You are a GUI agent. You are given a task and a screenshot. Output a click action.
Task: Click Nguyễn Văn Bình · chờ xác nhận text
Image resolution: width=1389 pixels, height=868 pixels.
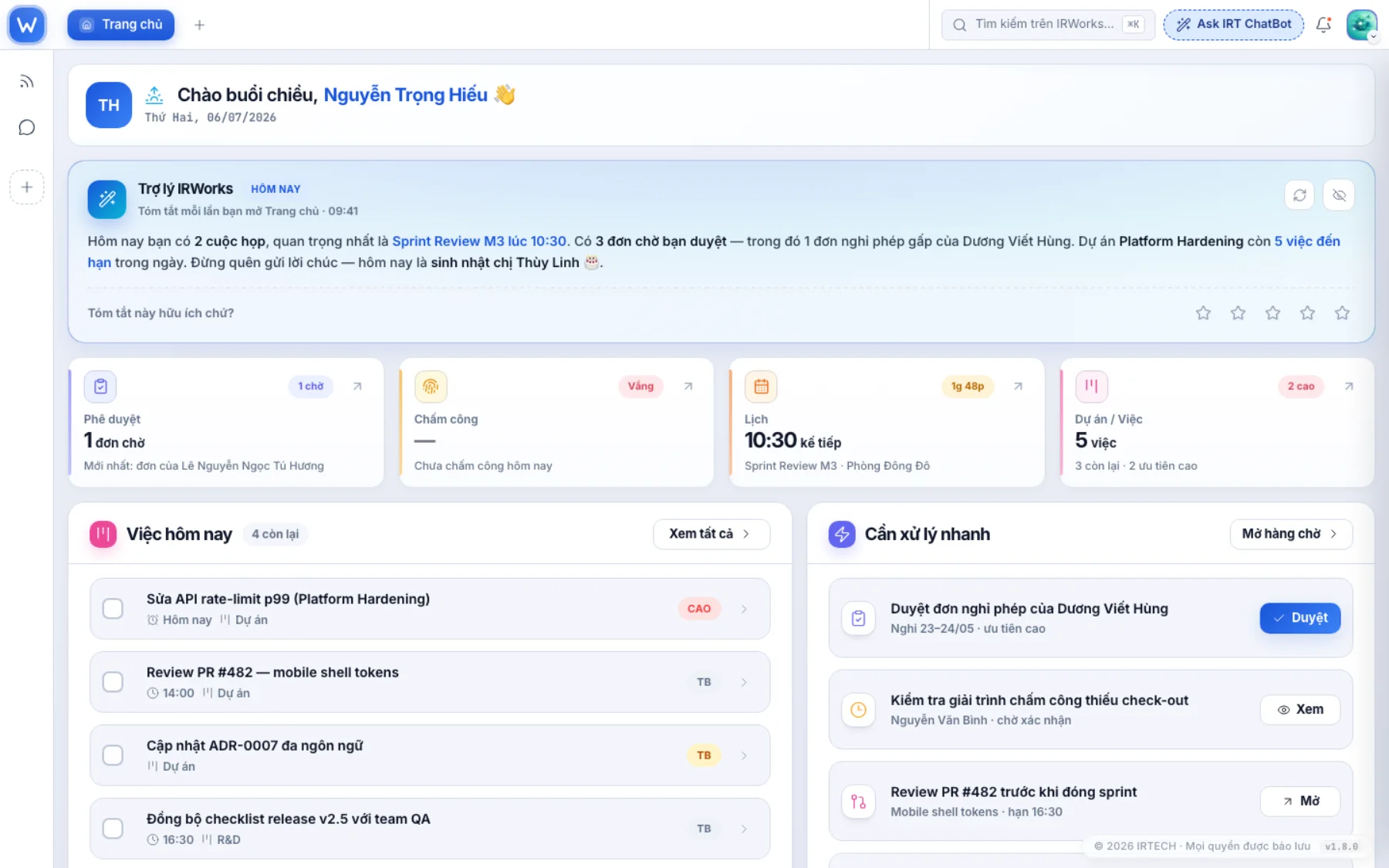981,720
